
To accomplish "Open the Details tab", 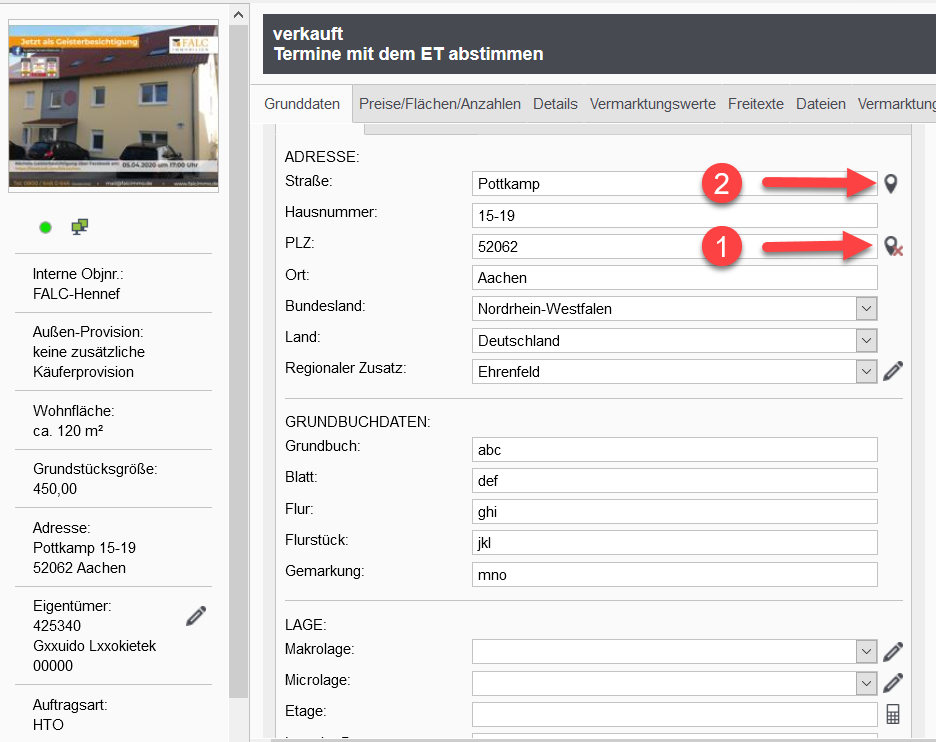I will coord(555,104).
